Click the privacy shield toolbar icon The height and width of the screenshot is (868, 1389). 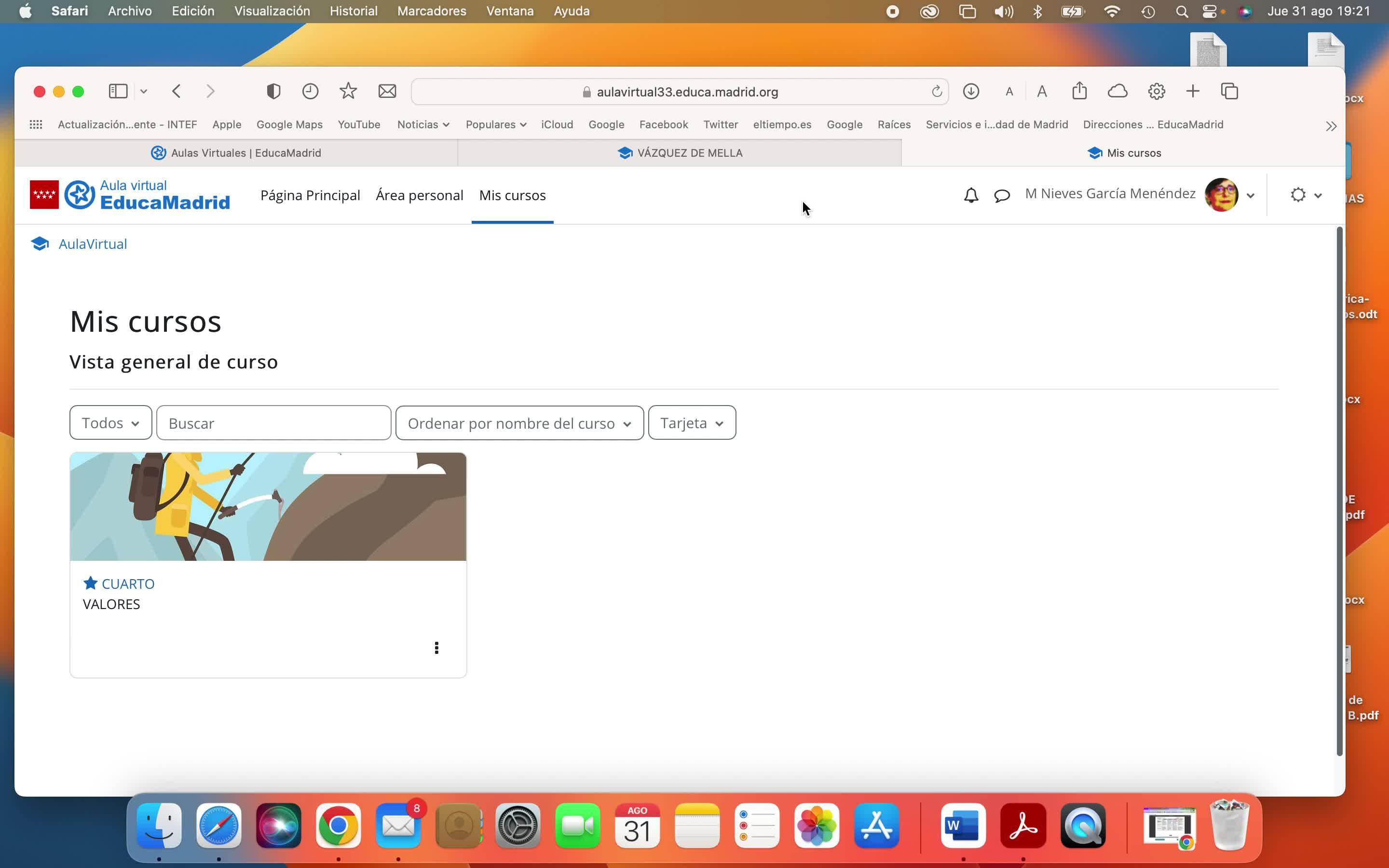tap(273, 91)
